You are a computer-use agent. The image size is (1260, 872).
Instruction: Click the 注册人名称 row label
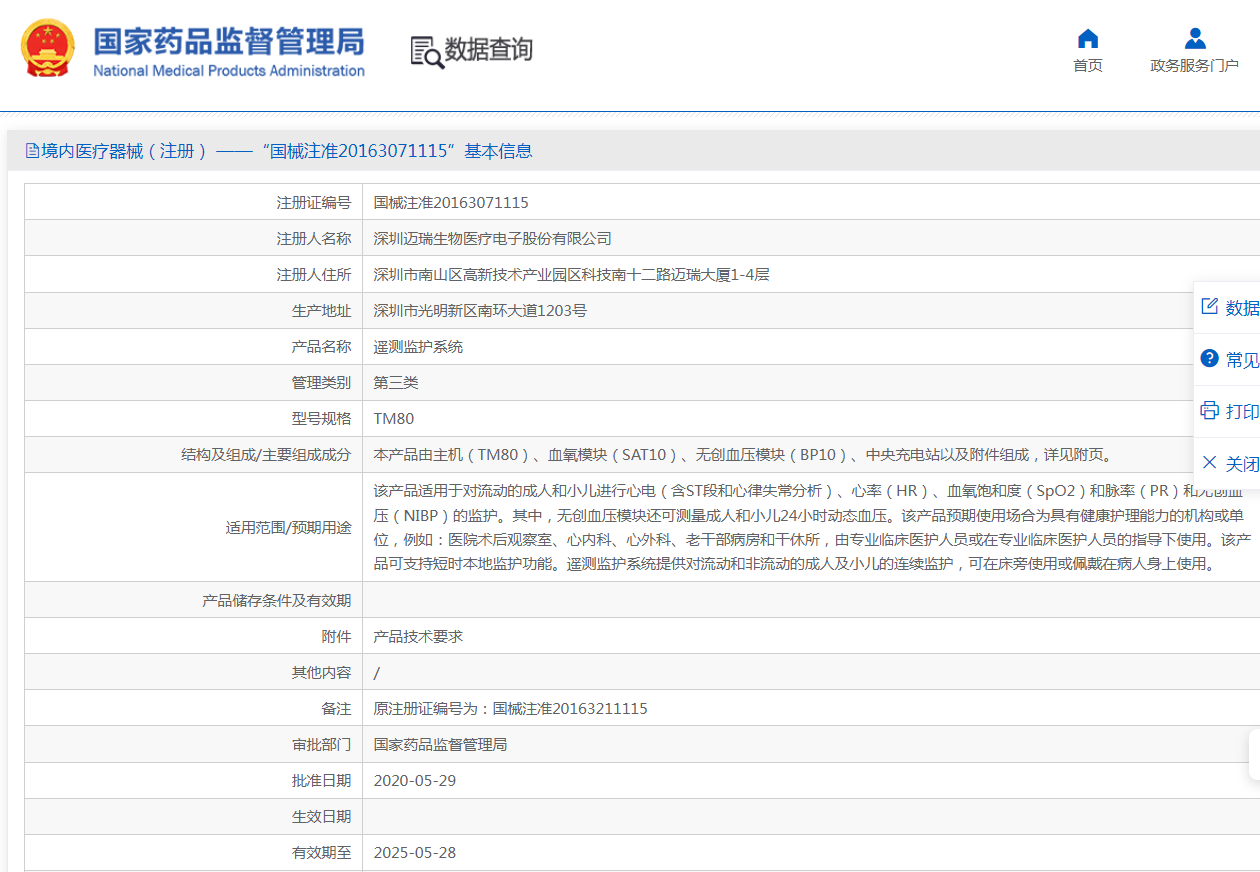[x=314, y=238]
